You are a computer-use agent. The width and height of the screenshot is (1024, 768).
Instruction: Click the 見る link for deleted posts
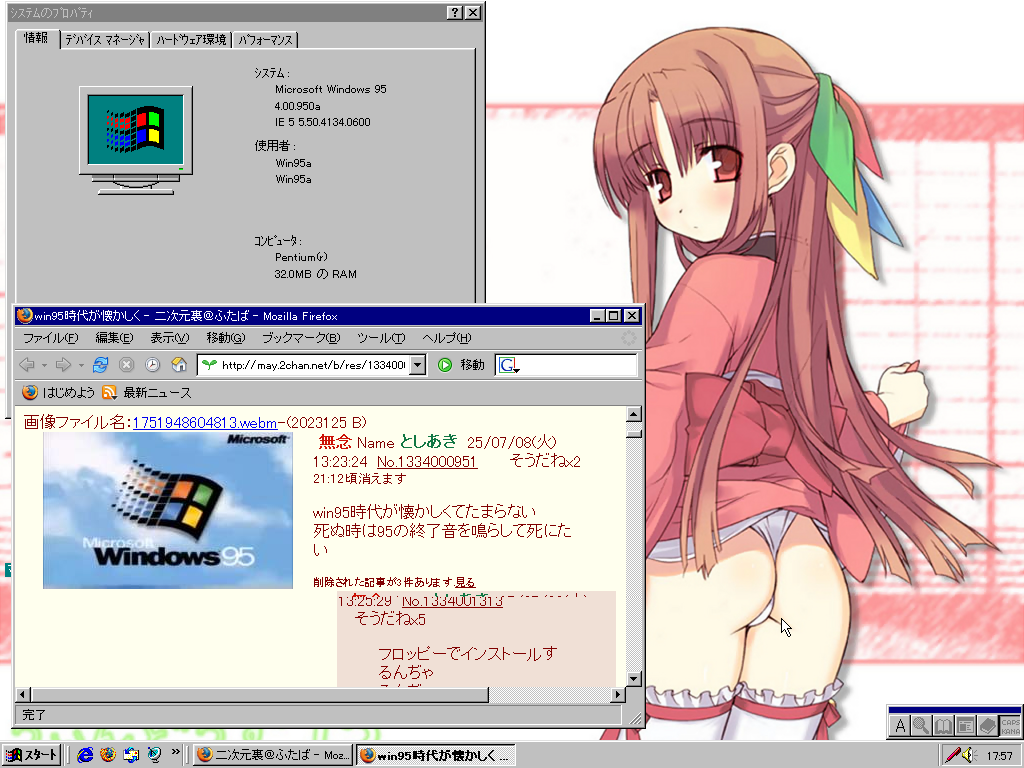[465, 582]
